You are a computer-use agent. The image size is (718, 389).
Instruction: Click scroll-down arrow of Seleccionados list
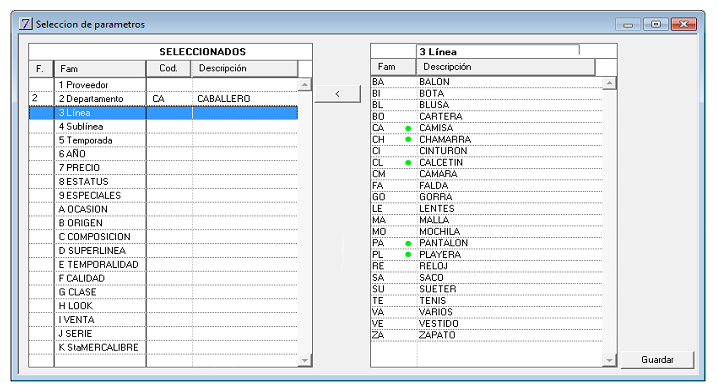click(305, 361)
